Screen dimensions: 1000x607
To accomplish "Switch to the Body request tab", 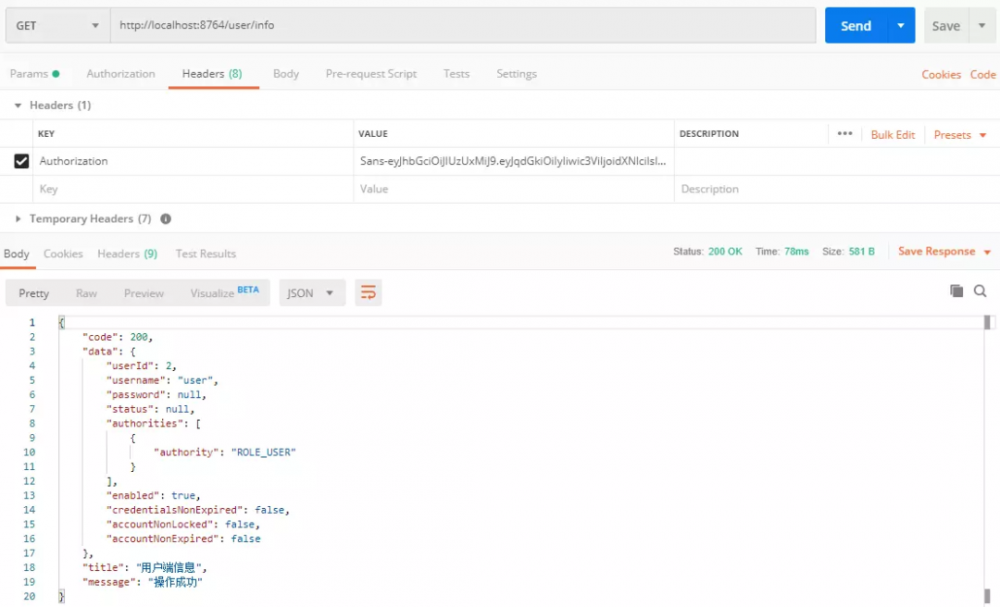I will (286, 73).
